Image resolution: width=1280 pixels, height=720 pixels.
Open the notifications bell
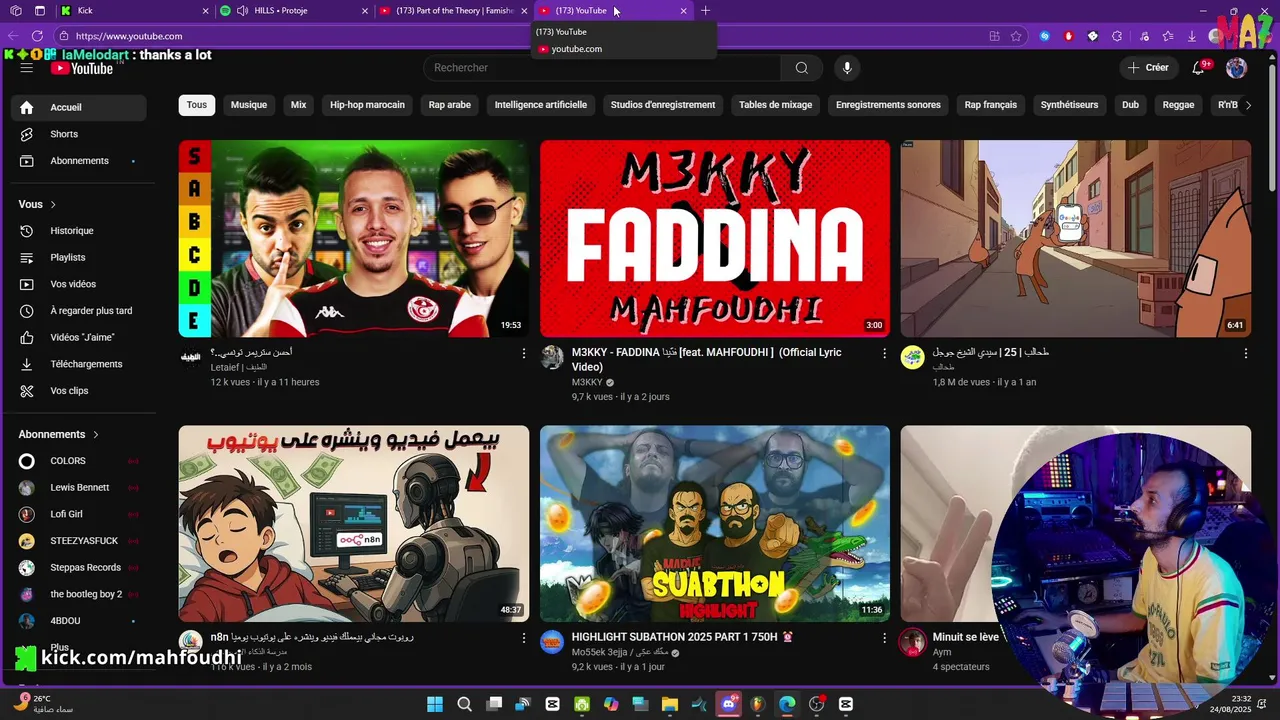tap(1198, 68)
